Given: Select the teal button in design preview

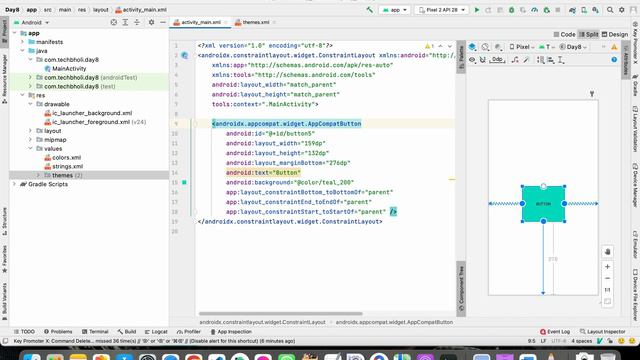Looking at the screenshot, I should (543, 203).
